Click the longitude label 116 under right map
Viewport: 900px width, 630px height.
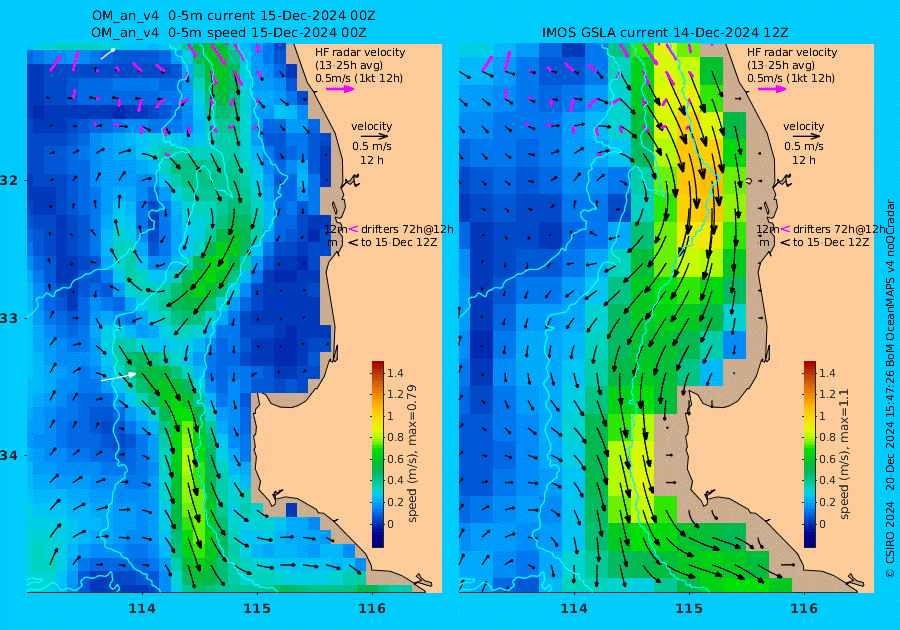coord(804,609)
